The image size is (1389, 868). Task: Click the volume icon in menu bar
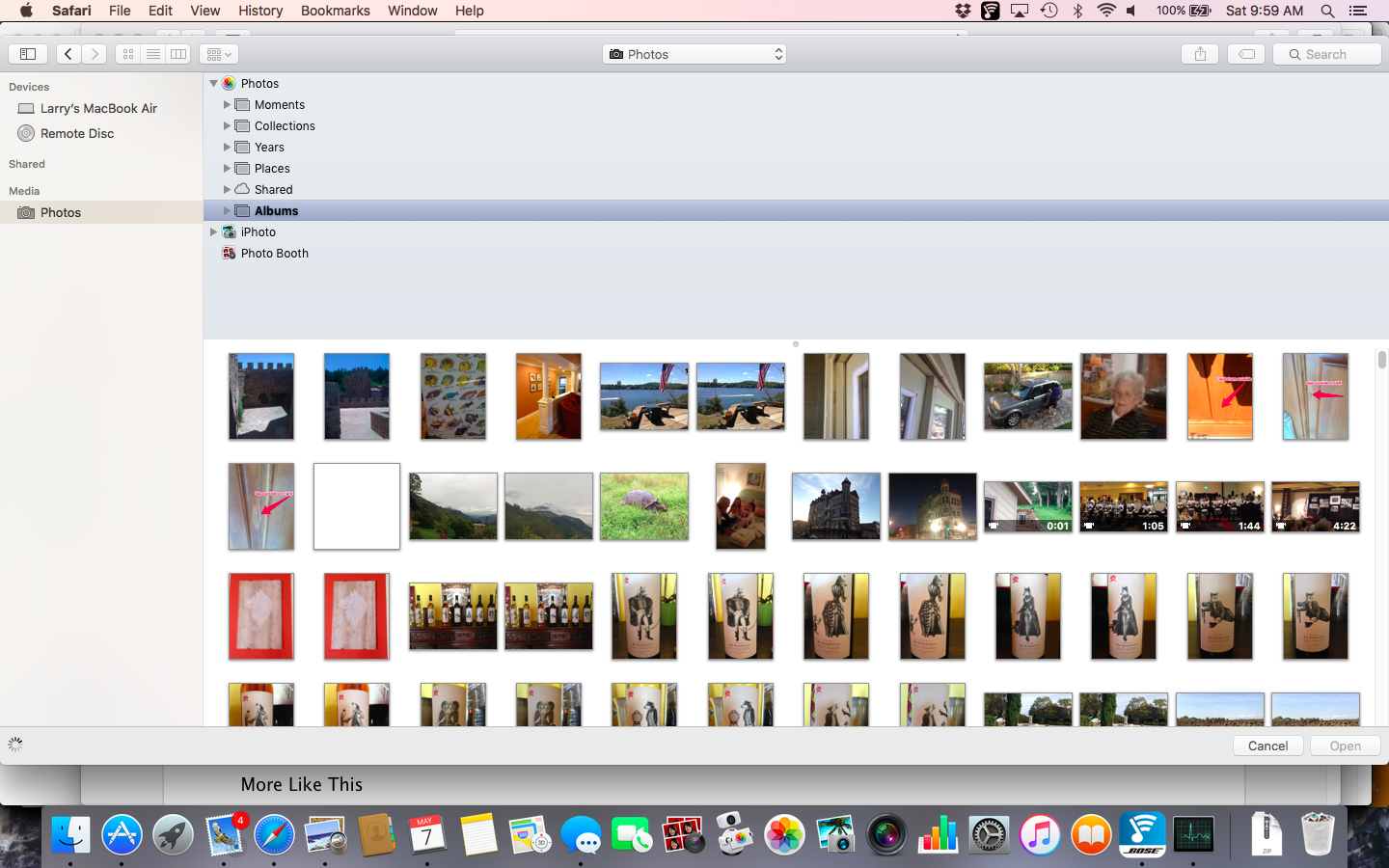(x=1132, y=11)
